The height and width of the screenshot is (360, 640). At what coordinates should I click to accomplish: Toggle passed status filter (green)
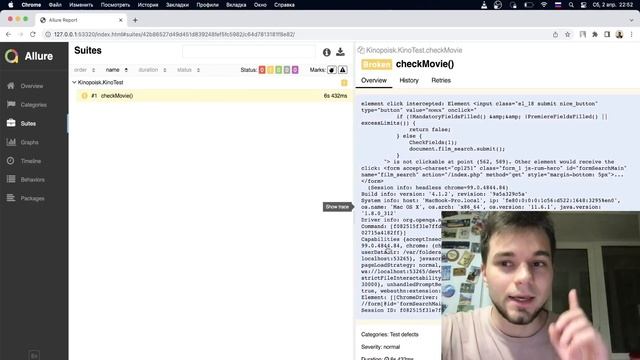click(278, 70)
